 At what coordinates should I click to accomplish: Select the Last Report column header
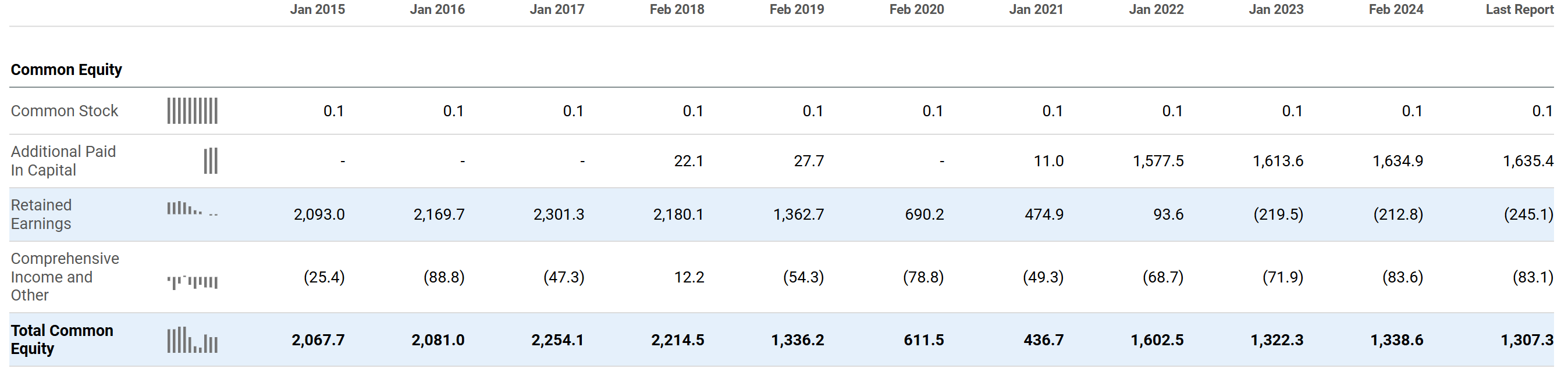pos(1519,10)
